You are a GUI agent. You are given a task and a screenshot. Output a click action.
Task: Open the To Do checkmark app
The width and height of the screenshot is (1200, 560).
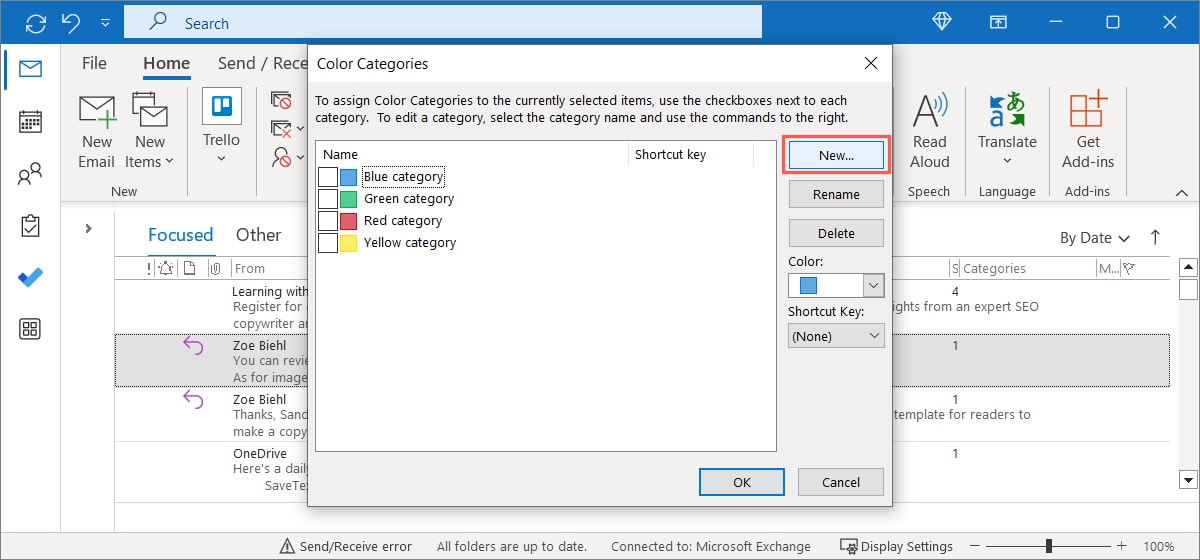pos(30,278)
